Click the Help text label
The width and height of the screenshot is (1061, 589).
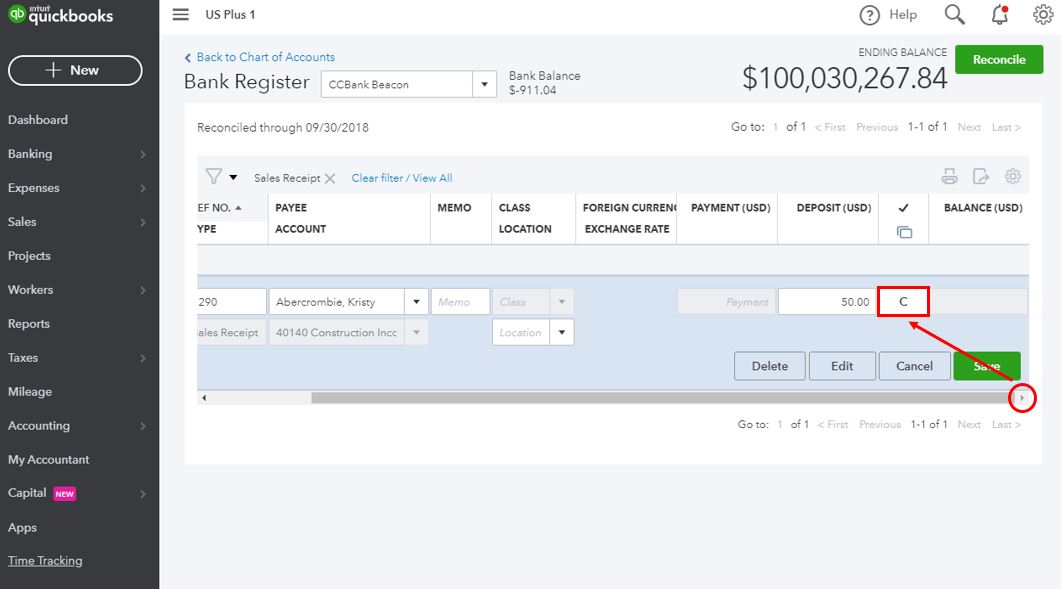(x=903, y=15)
